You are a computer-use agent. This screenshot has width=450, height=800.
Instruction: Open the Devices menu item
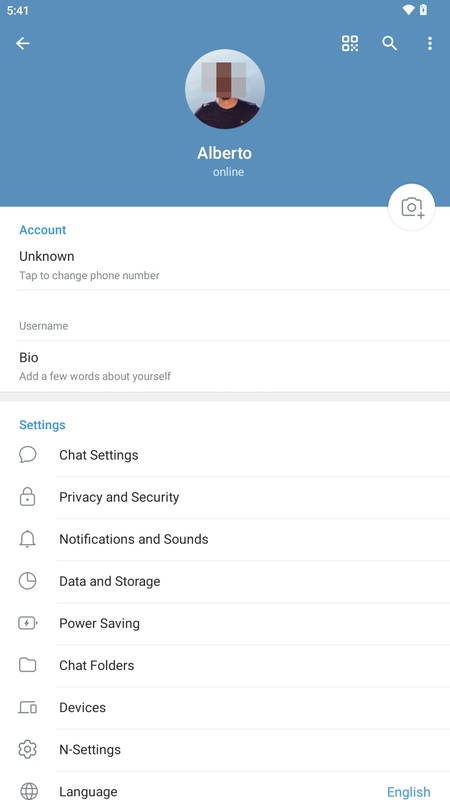[225, 708]
